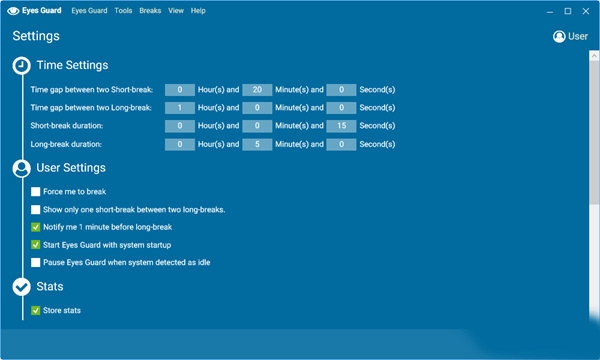Click the User avatar icon at top right
The image size is (600, 360).
point(559,36)
